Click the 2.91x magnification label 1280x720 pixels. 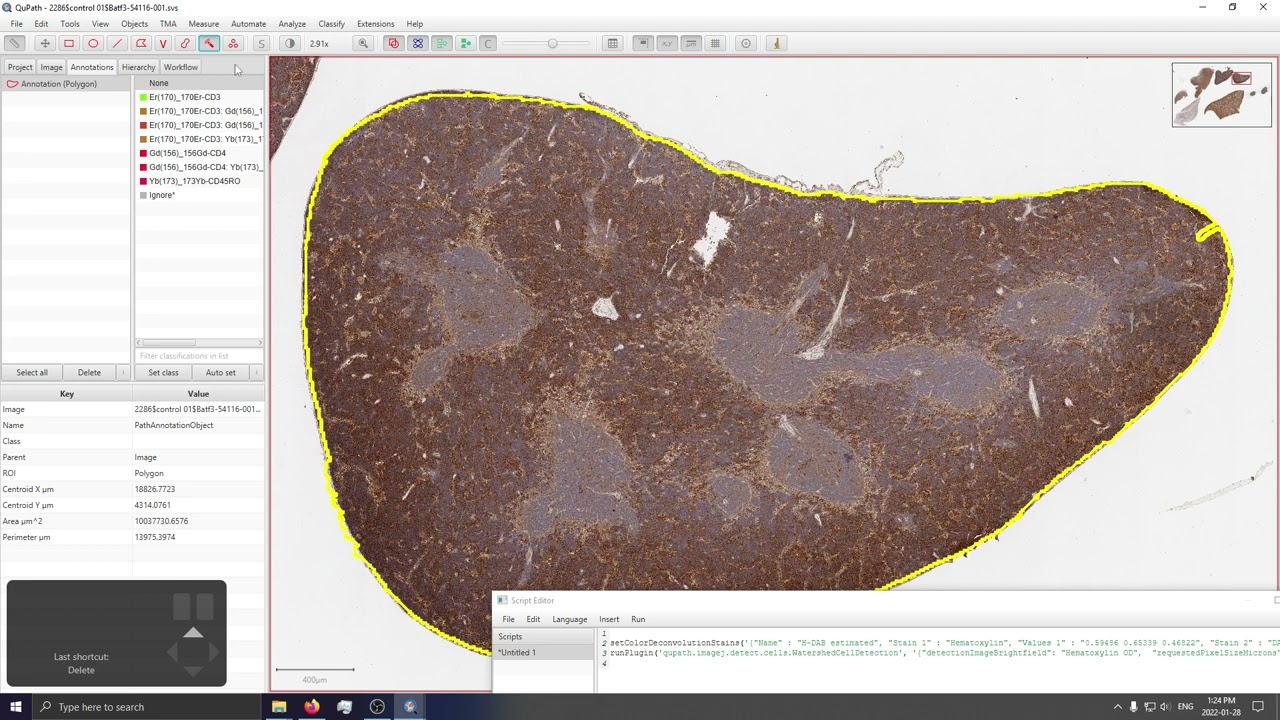319,44
